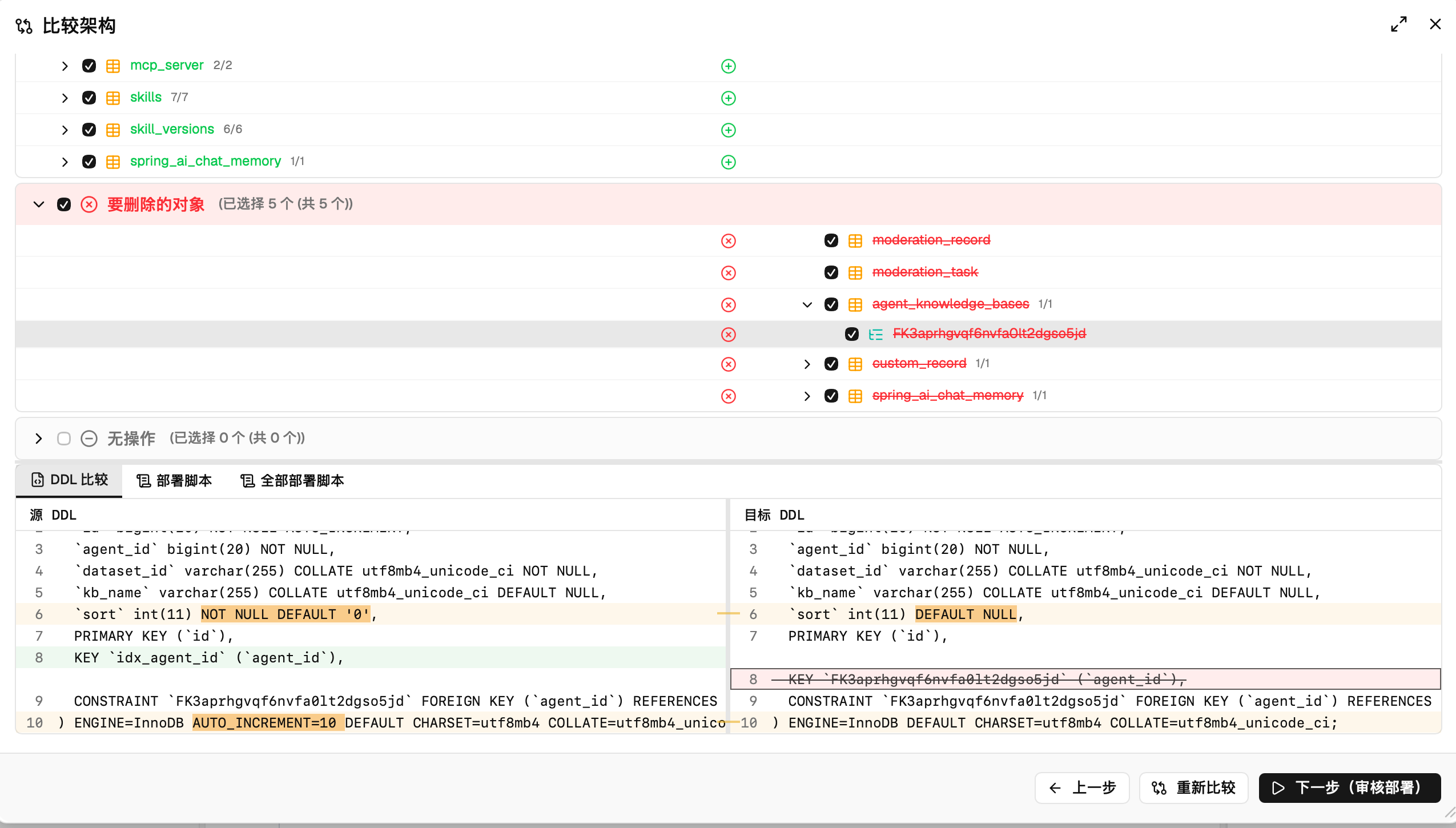Click 重新比较 to recompare schemas

click(1193, 788)
